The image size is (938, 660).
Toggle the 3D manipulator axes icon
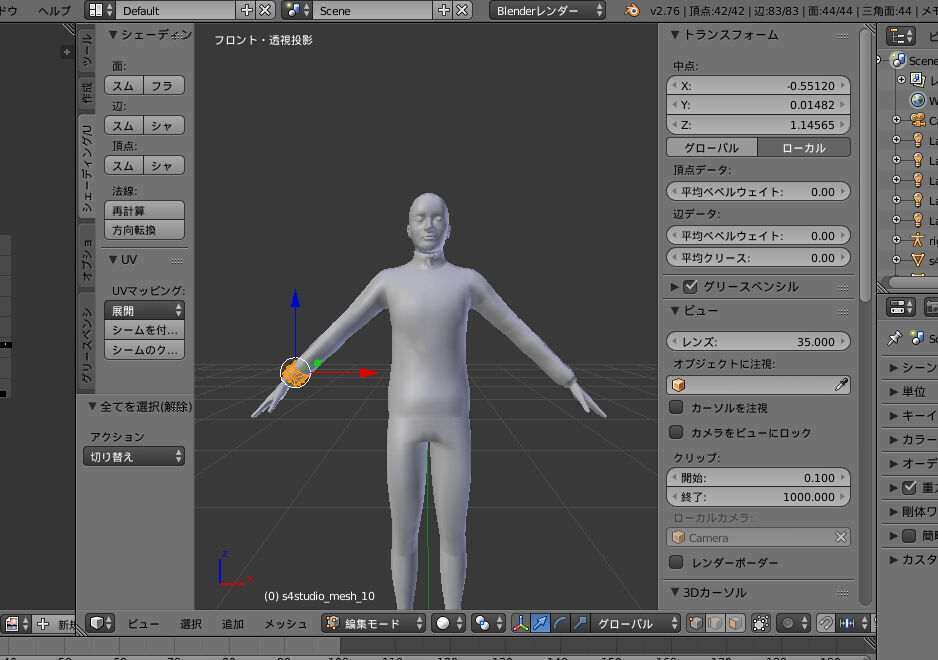point(520,623)
